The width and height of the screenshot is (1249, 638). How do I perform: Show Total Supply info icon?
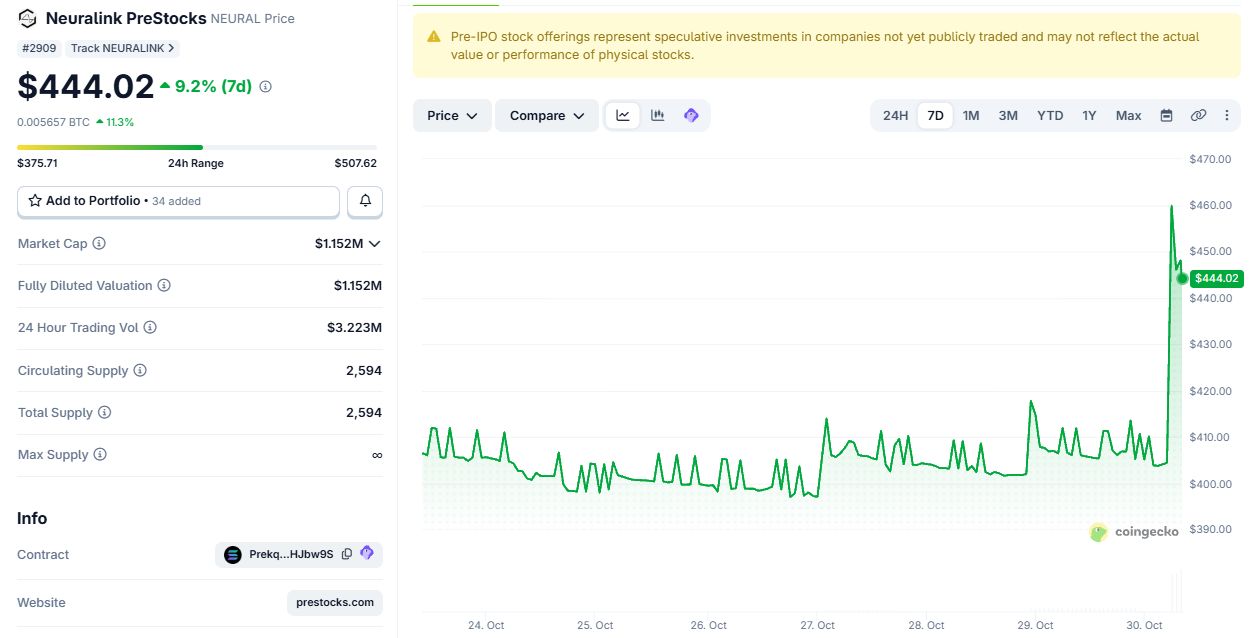point(104,413)
